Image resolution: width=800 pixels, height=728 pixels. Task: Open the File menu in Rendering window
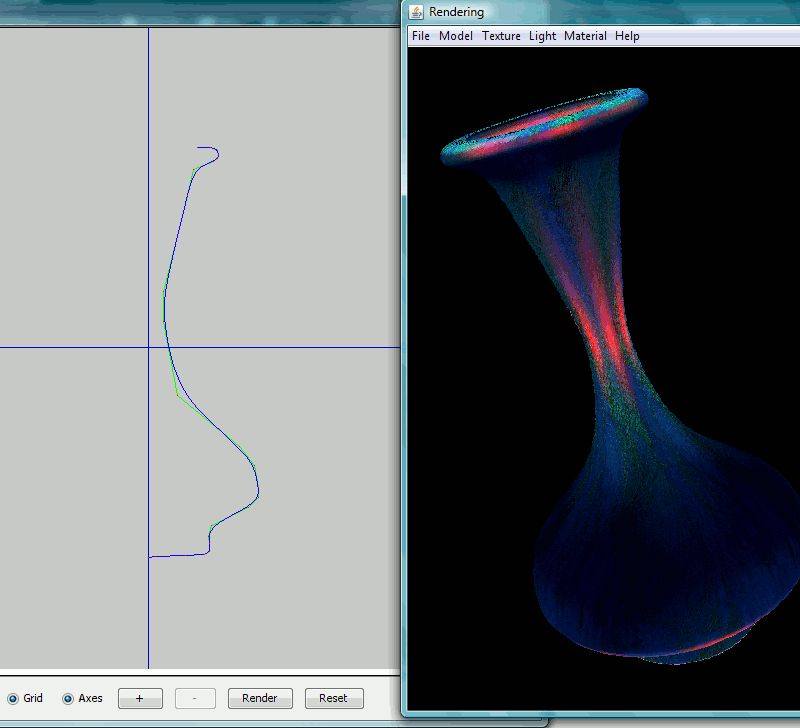click(x=420, y=36)
